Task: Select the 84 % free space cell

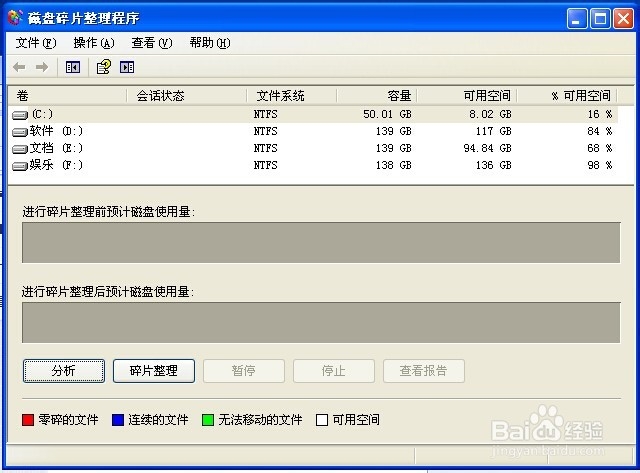Action: tap(600, 131)
